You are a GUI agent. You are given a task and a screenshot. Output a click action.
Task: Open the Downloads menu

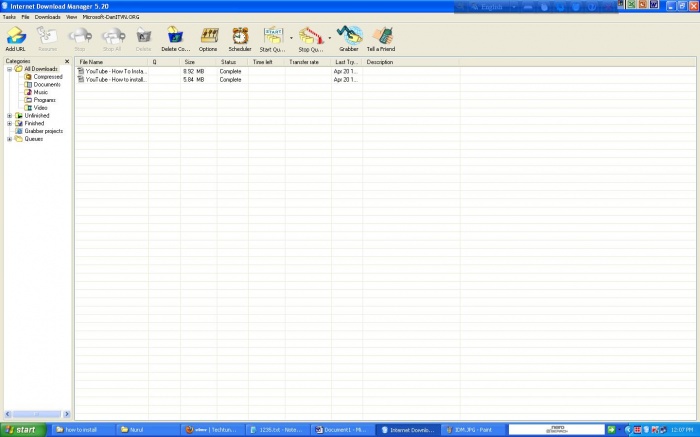click(x=48, y=17)
